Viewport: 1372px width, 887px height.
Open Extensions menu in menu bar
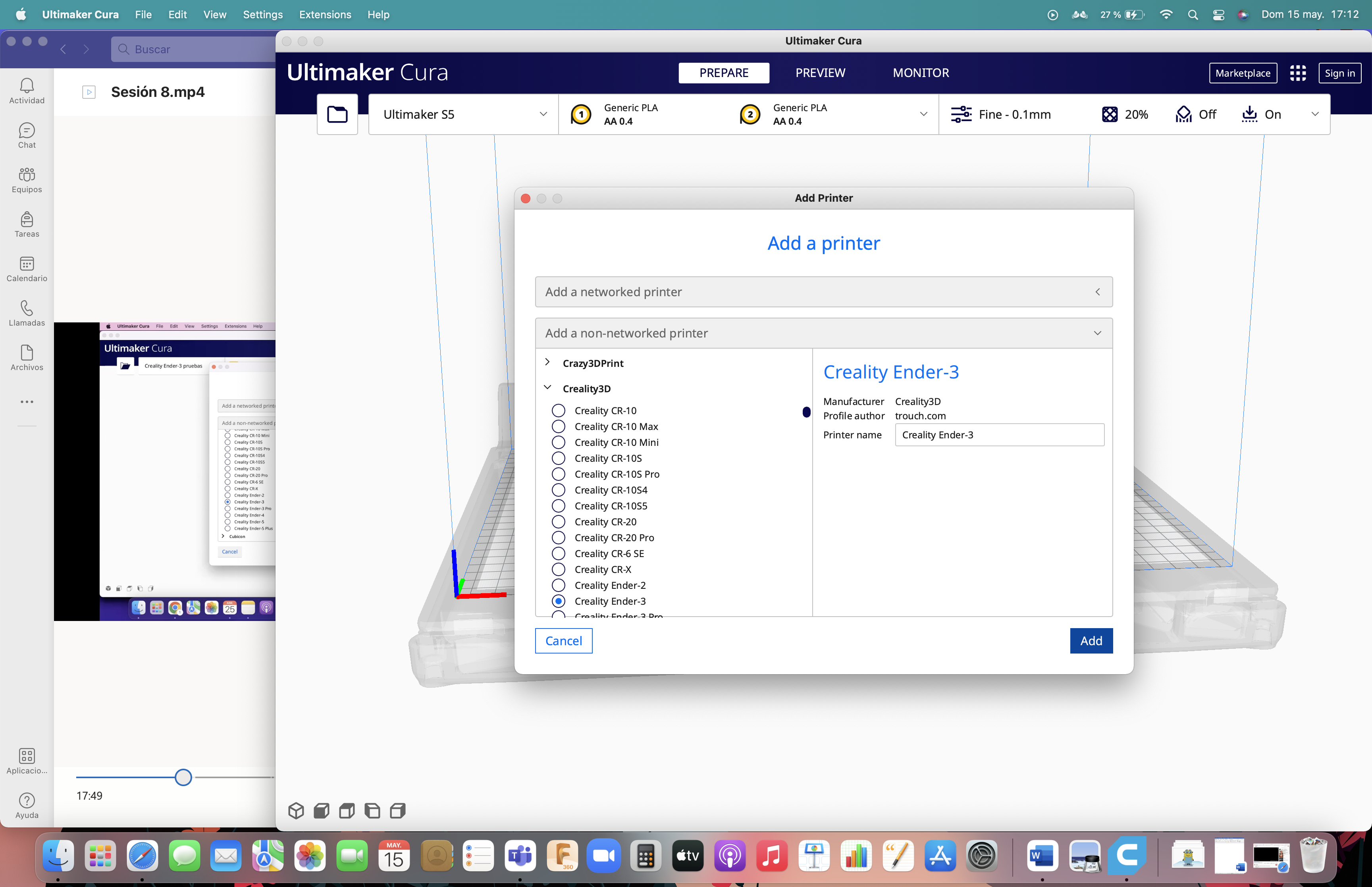pyautogui.click(x=325, y=14)
